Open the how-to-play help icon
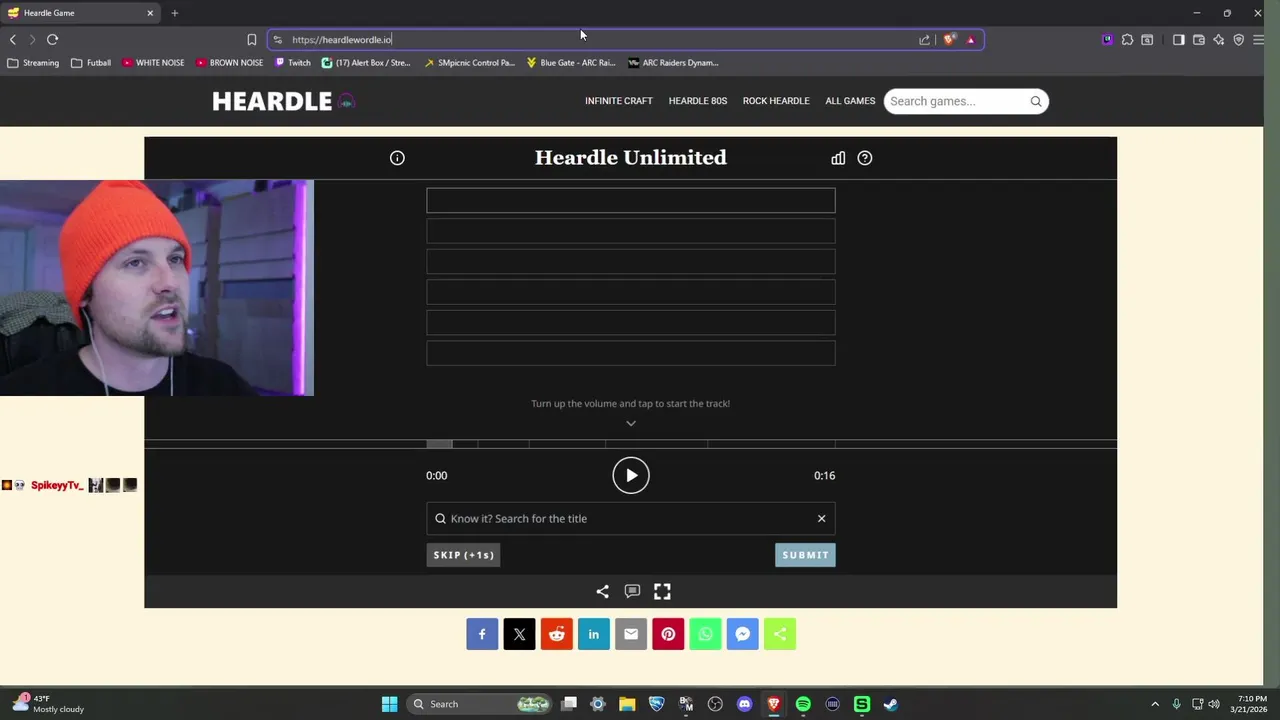The image size is (1280, 720). tap(865, 158)
